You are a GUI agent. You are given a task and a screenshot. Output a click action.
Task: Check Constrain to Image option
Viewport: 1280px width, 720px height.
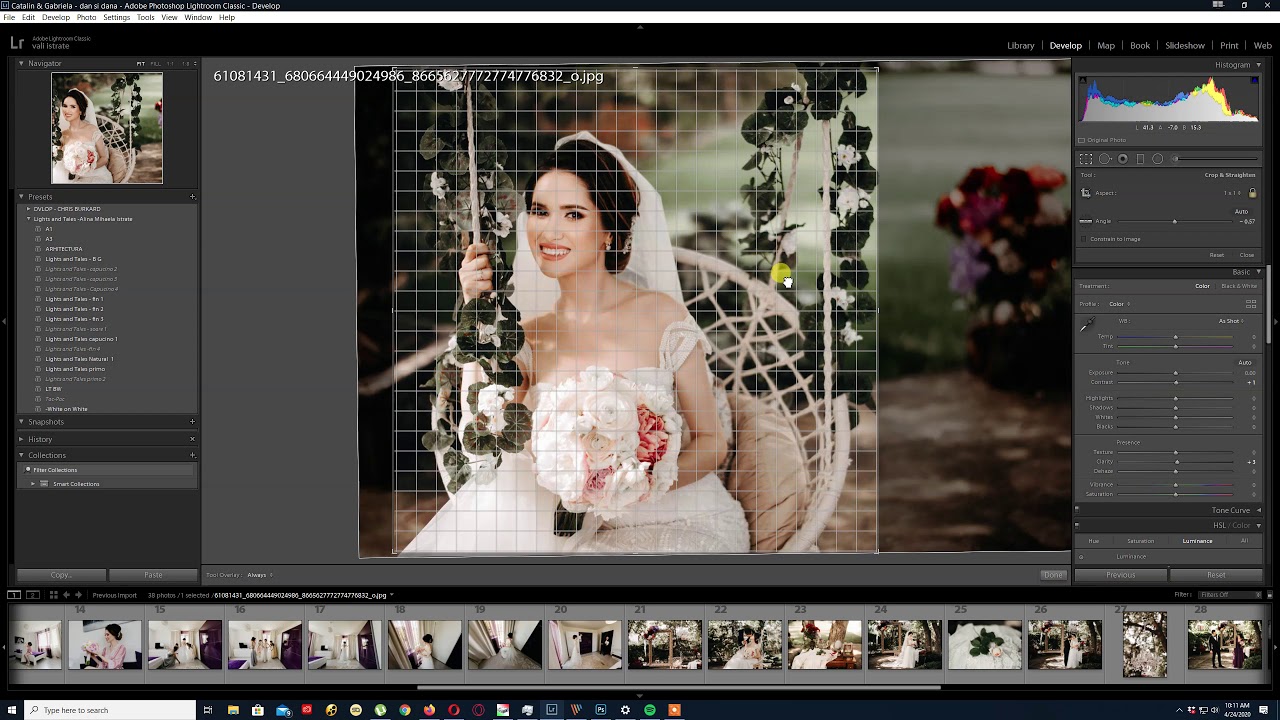(1083, 239)
